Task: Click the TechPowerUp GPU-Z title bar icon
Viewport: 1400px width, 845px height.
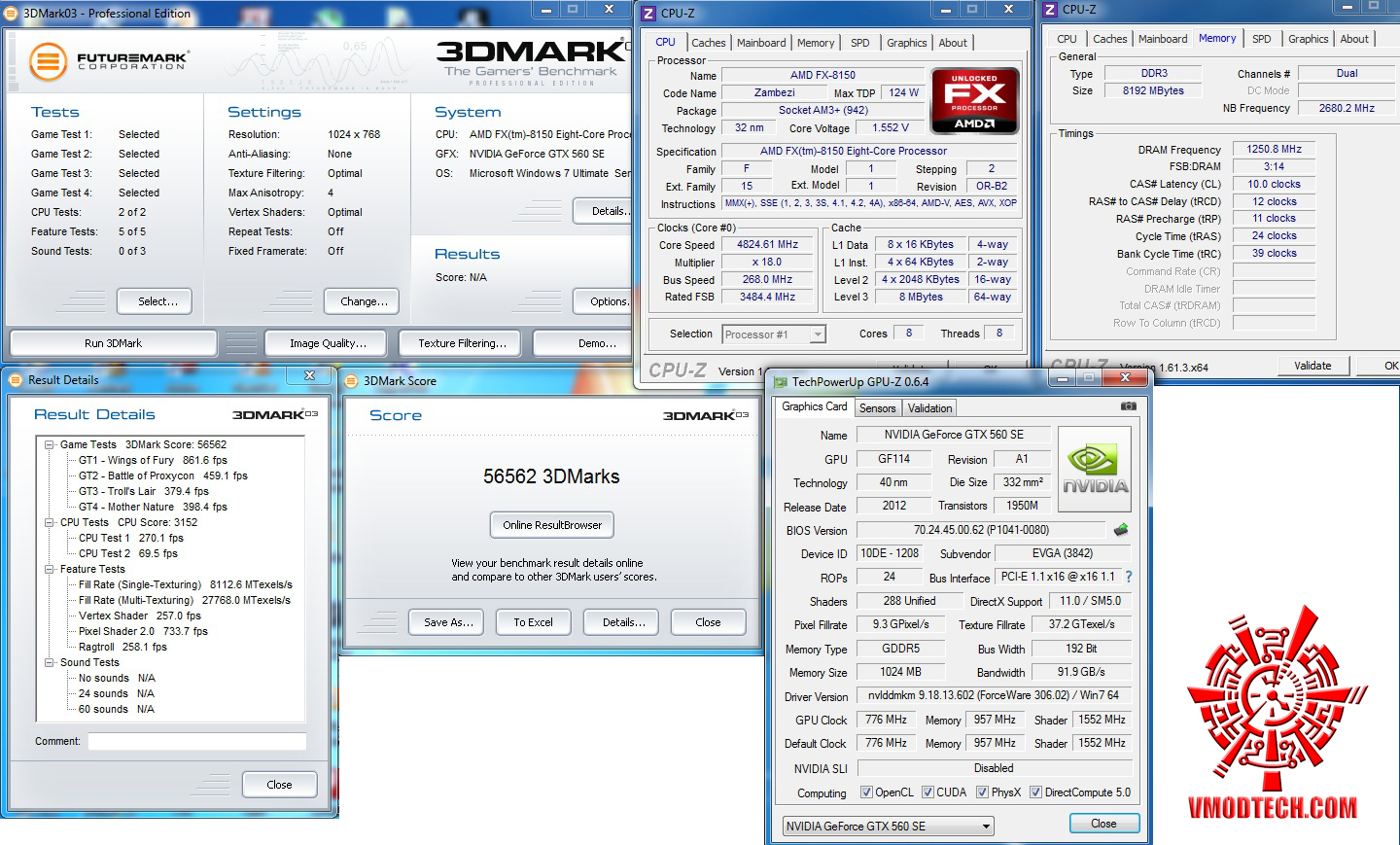Action: [x=780, y=382]
